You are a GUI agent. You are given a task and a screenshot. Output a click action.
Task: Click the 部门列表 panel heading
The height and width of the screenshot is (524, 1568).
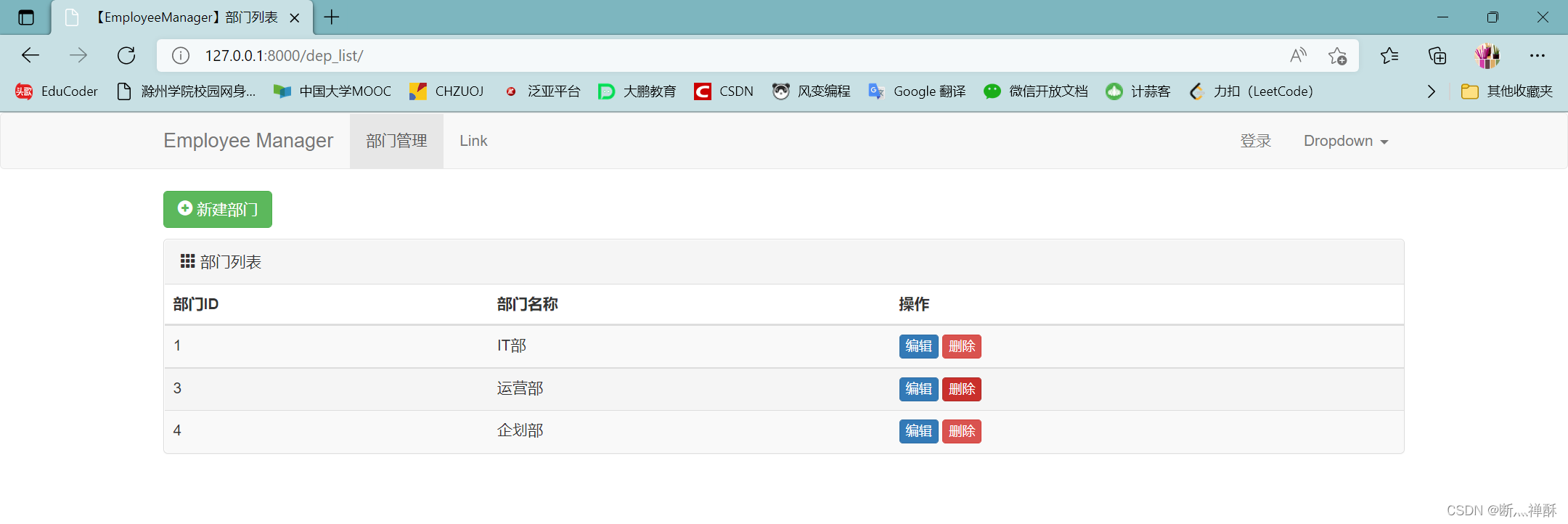coord(784,262)
